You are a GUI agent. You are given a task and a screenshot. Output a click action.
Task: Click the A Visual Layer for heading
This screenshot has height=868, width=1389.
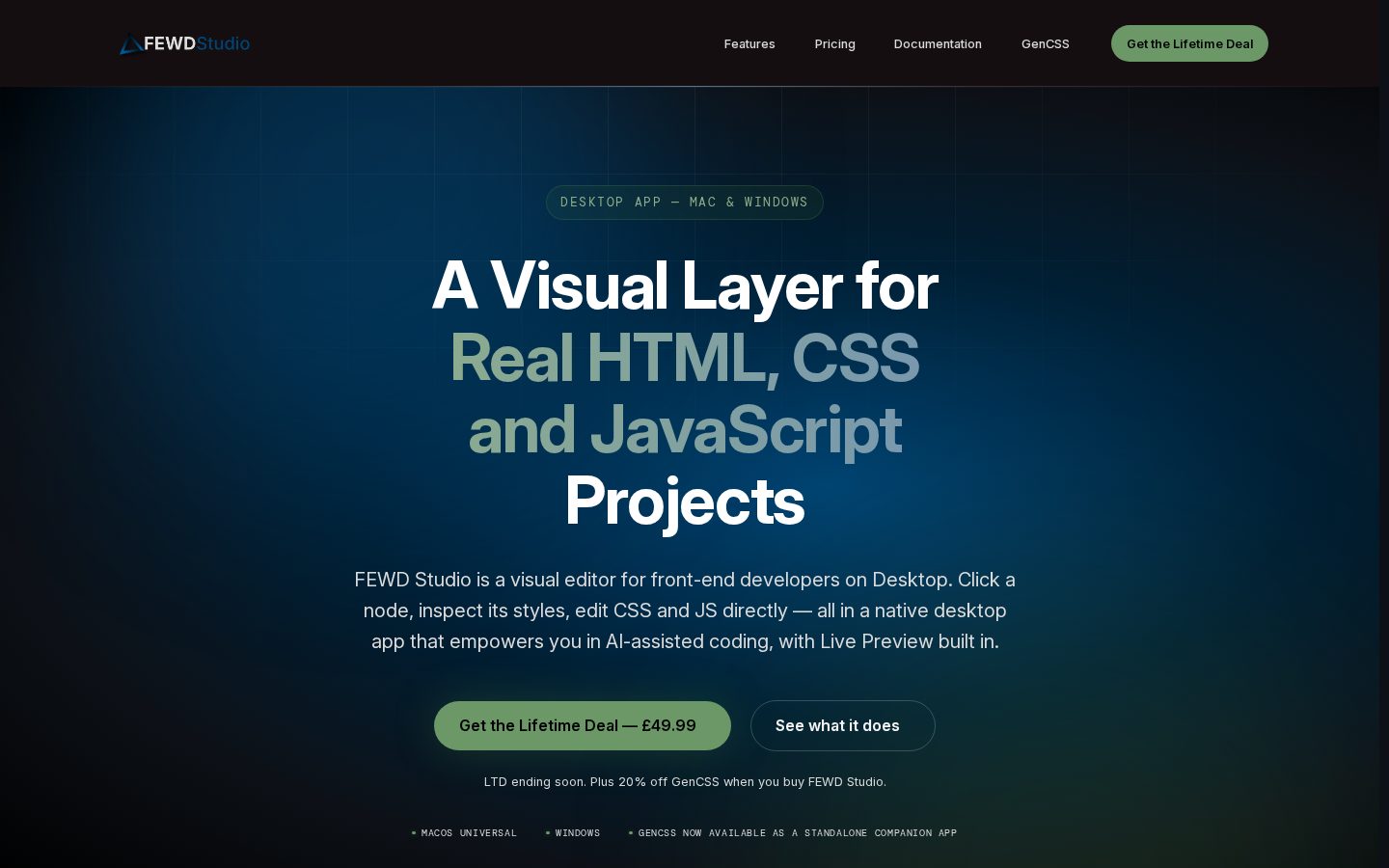click(x=685, y=286)
